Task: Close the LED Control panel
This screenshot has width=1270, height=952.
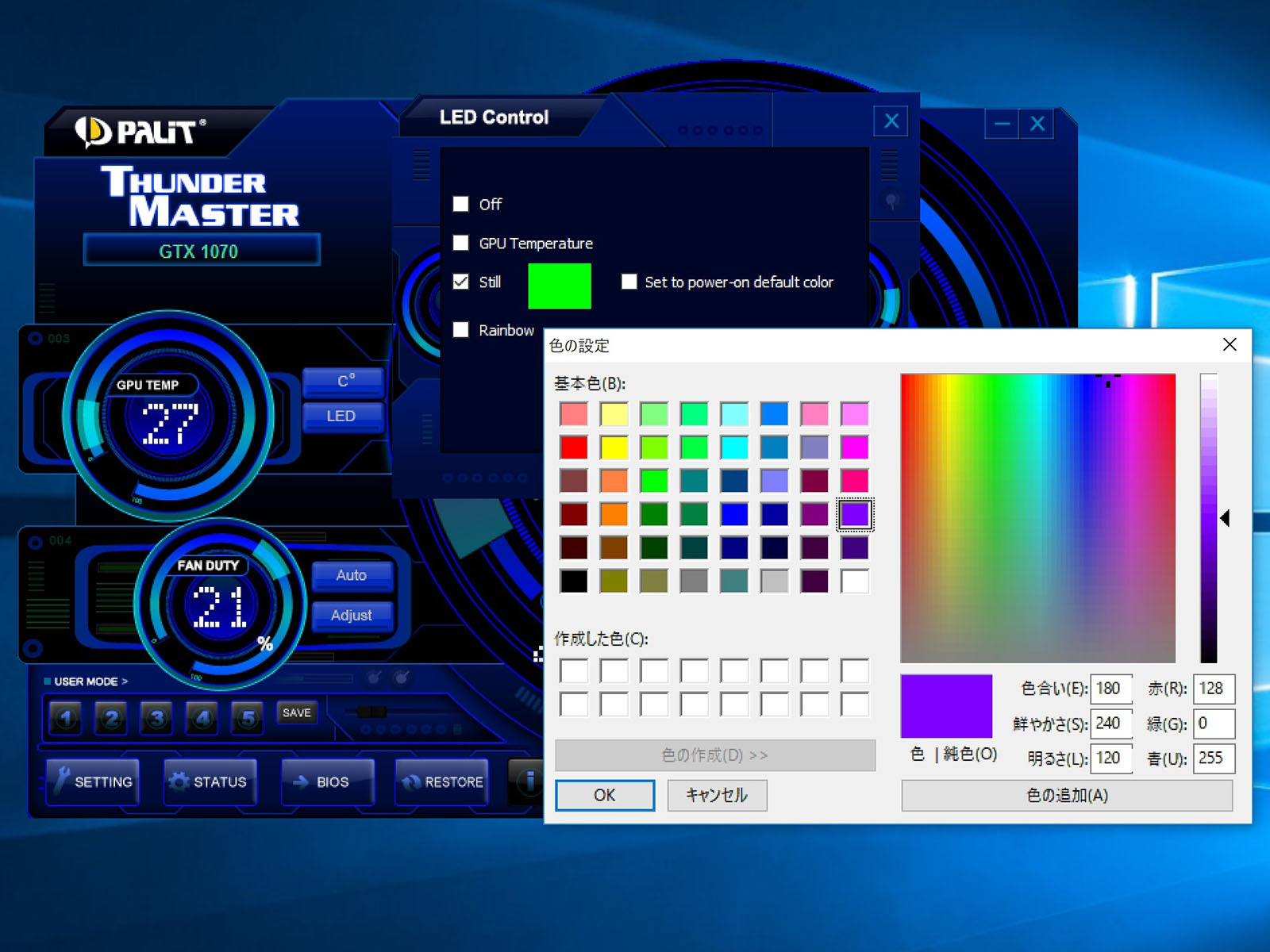Action: (x=891, y=121)
